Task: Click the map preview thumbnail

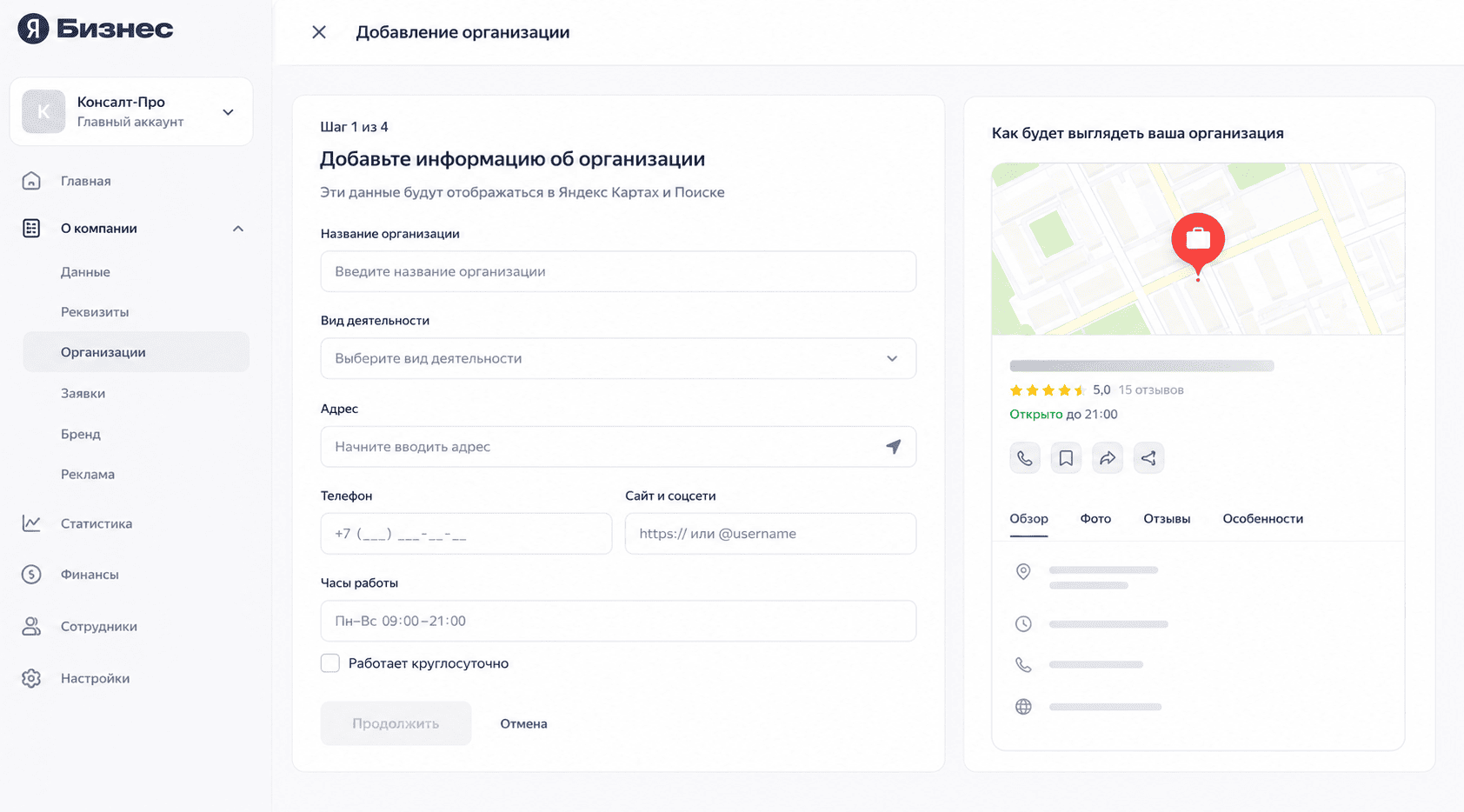Action: coord(1198,250)
